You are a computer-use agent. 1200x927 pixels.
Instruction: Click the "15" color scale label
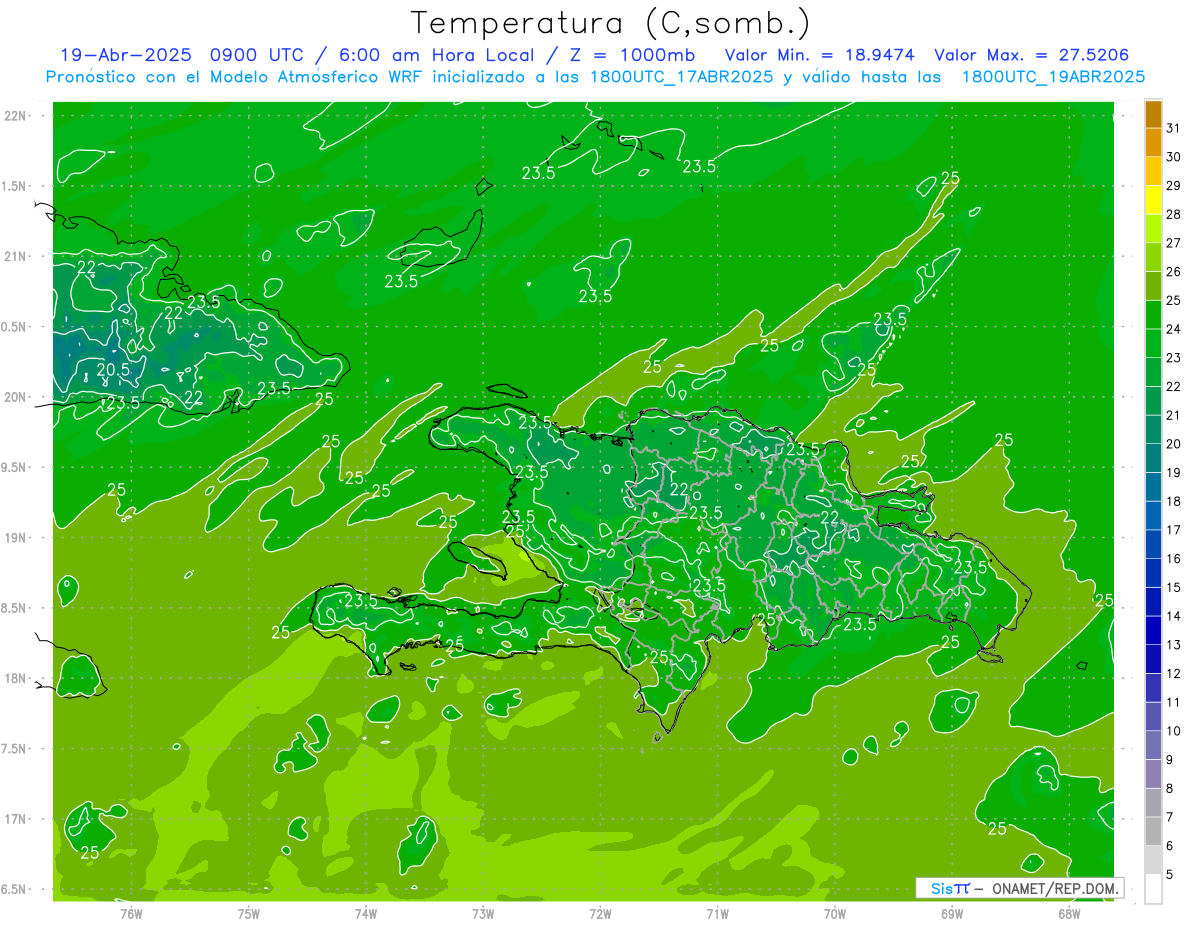coord(1174,587)
